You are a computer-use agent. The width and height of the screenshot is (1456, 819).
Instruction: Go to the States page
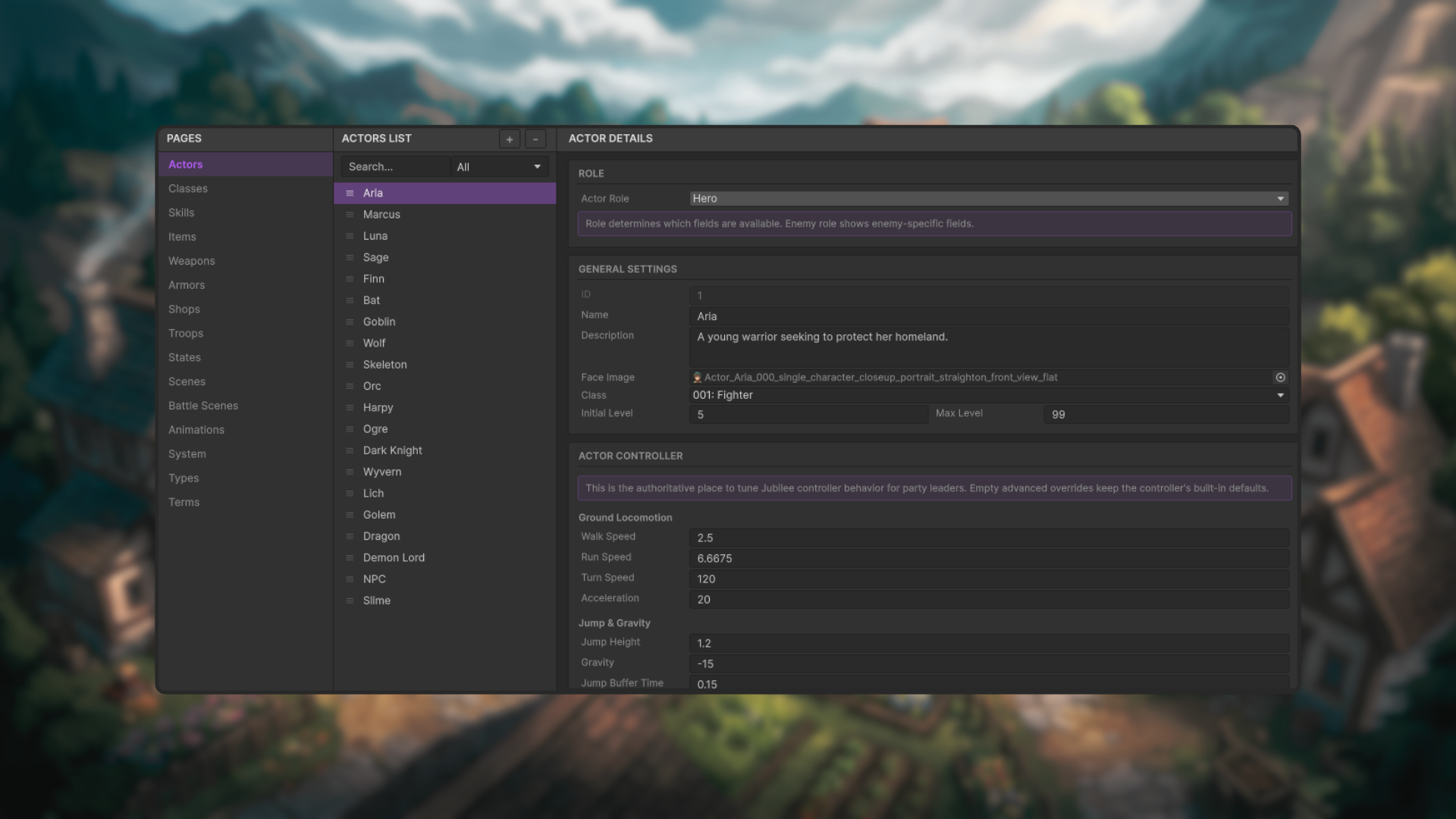pyautogui.click(x=246, y=358)
